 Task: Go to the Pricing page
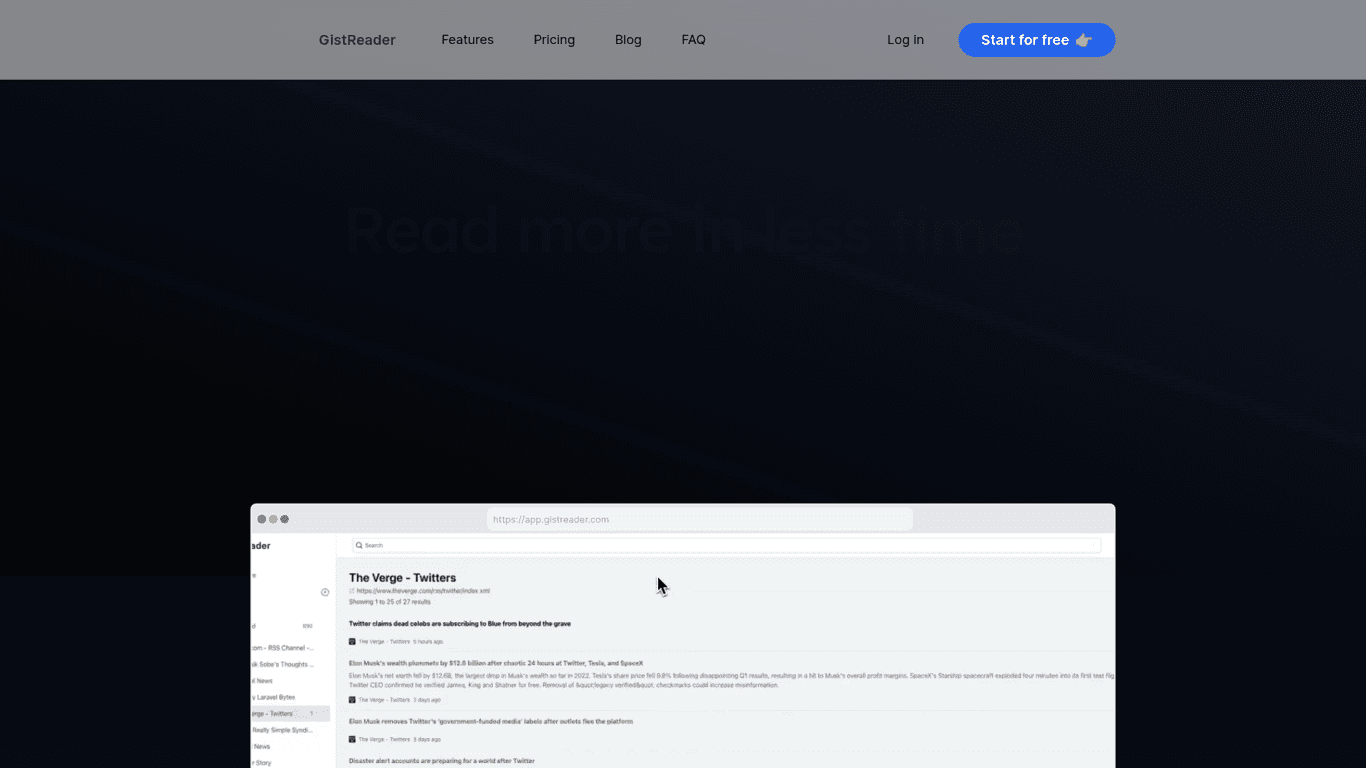coord(554,40)
